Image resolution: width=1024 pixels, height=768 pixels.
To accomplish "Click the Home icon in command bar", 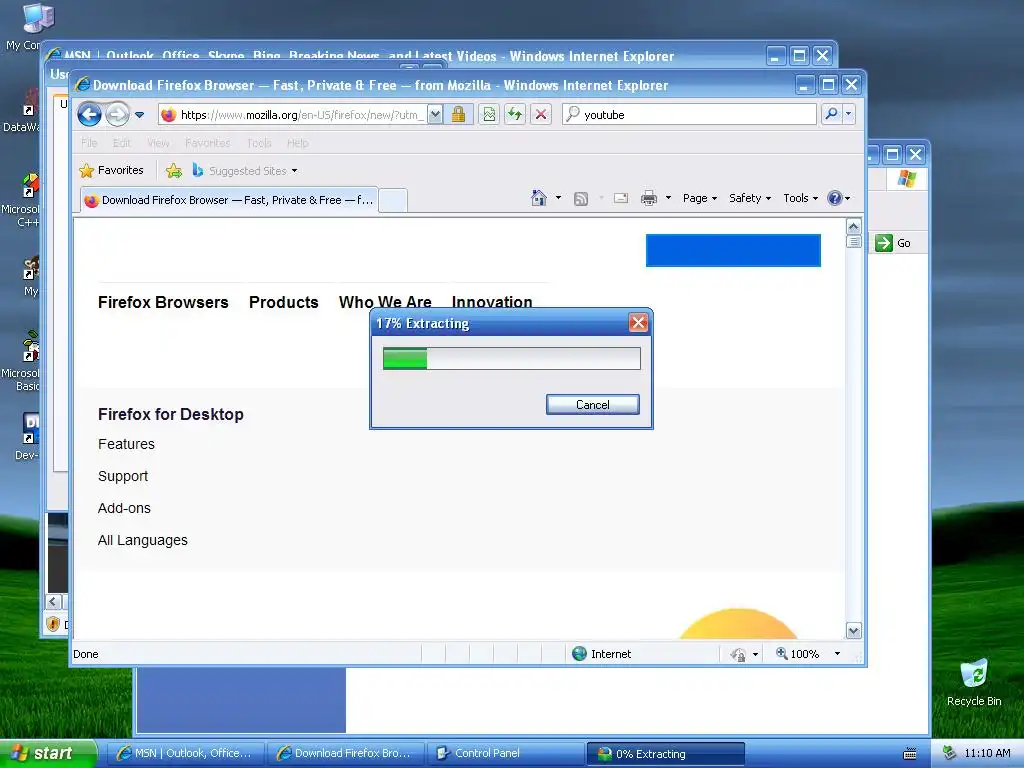I will [x=539, y=198].
